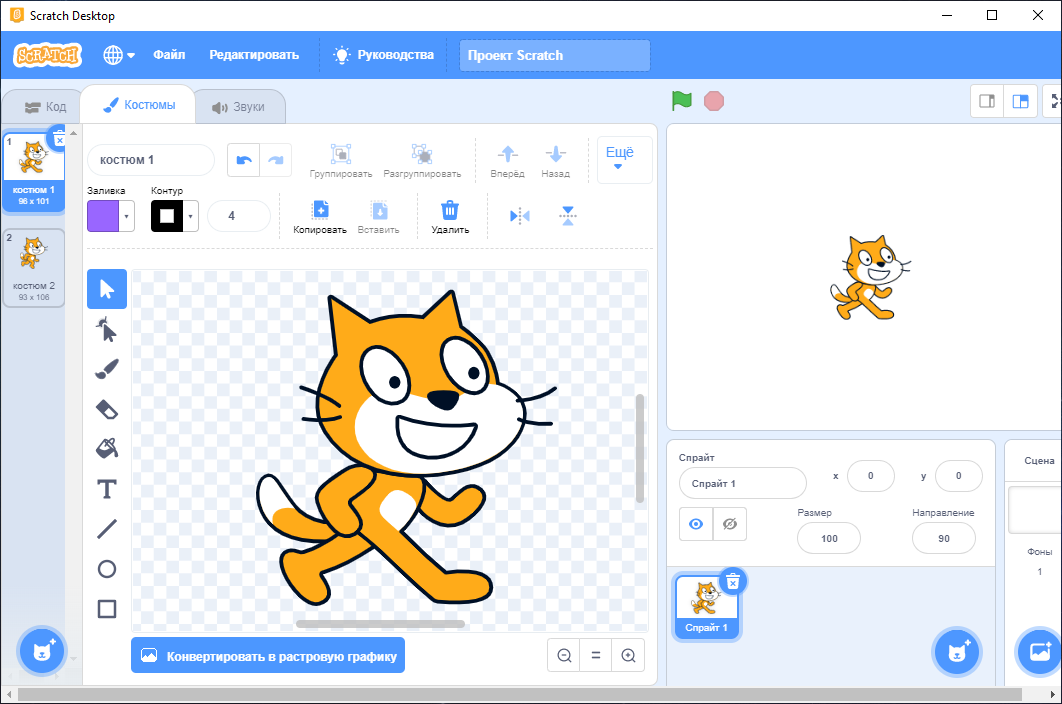The width and height of the screenshot is (1062, 704).
Task: Open the Заливка color dropdown arrow
Action: point(127,217)
